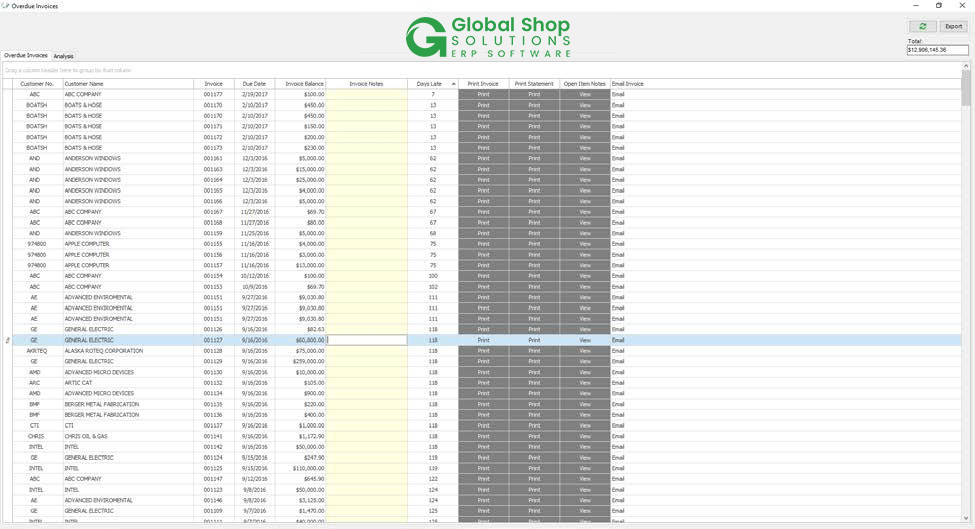Print statement for invoice 001146

[534, 500]
